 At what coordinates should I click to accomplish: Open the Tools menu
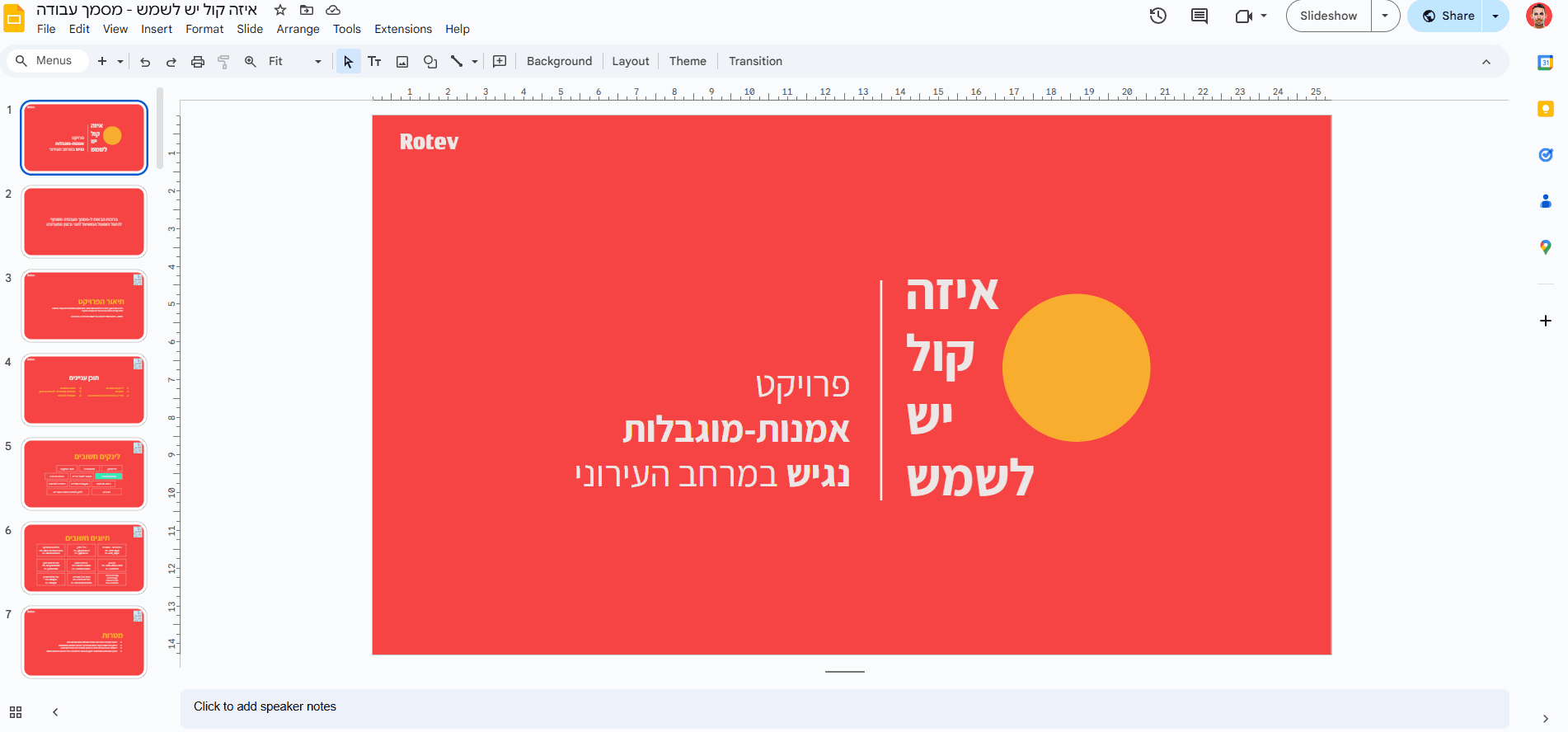click(x=347, y=29)
